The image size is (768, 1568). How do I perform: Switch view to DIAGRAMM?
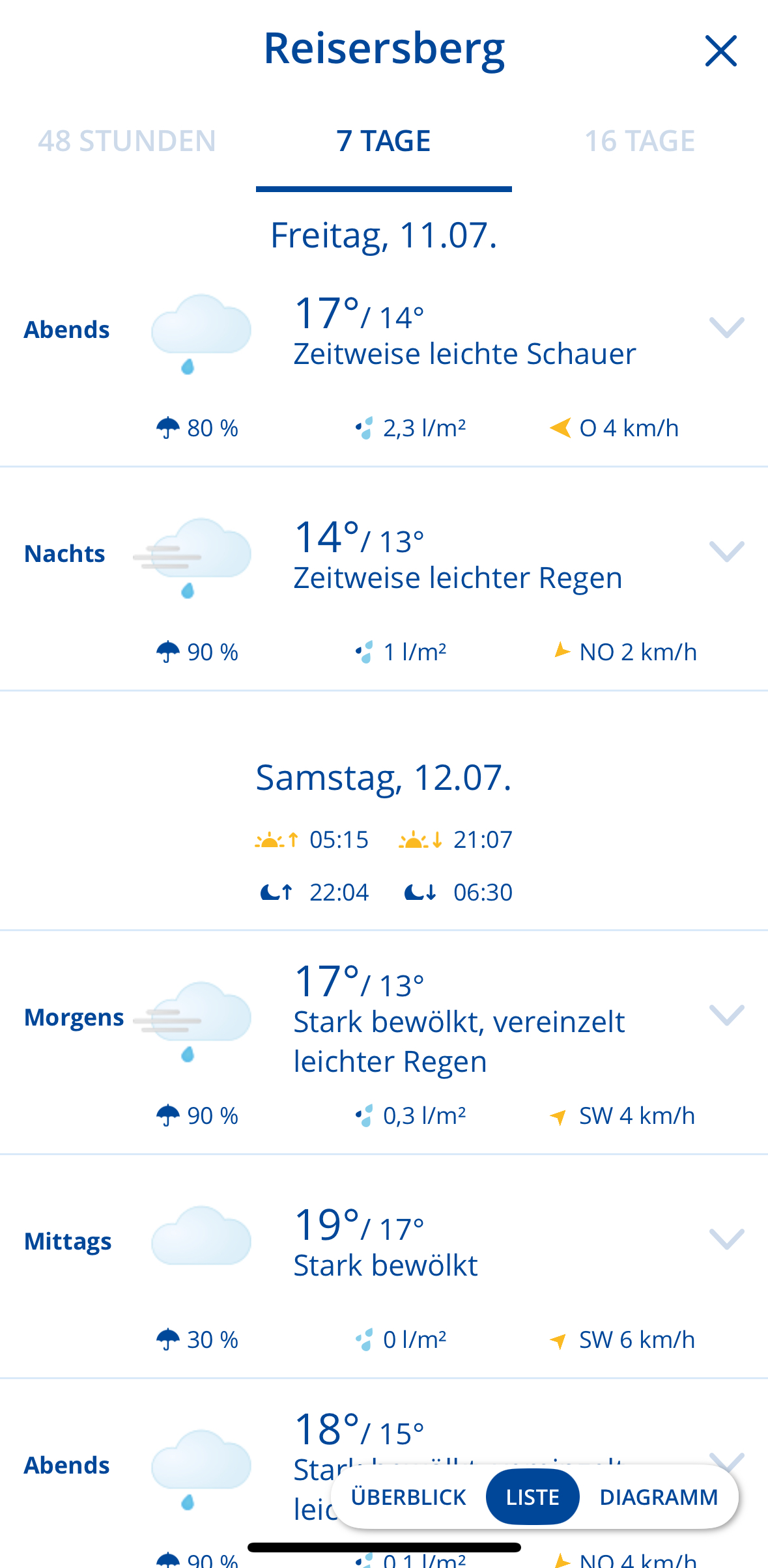659,1497
